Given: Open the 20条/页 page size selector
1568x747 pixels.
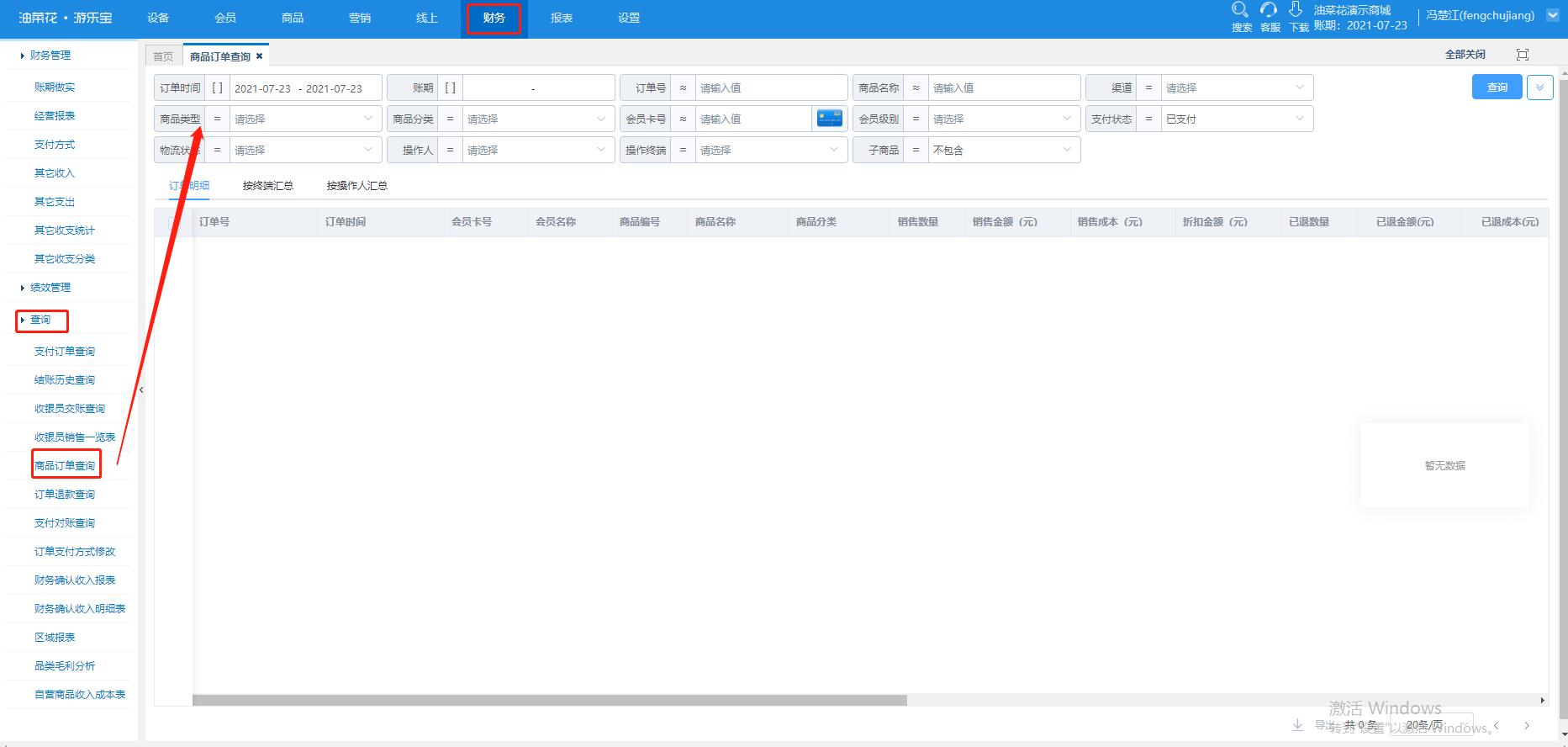Looking at the screenshot, I should click(x=1430, y=725).
